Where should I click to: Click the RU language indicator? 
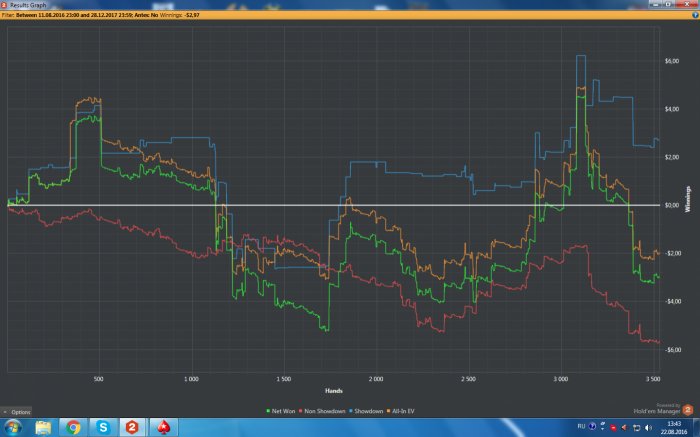click(x=581, y=426)
